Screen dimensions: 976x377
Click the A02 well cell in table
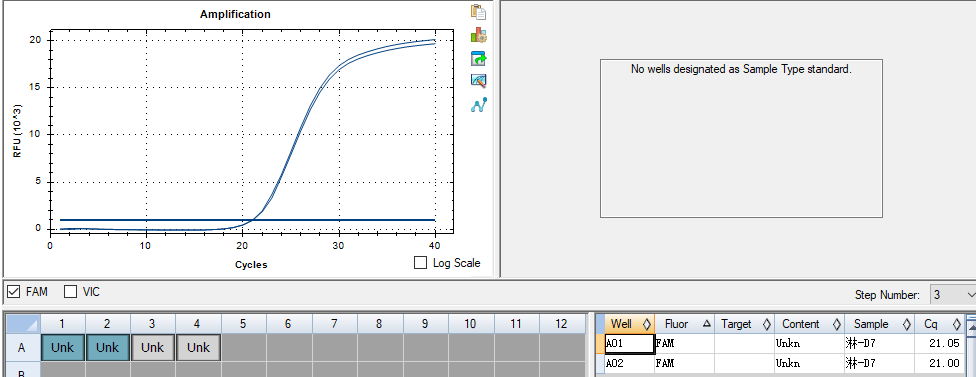(629, 363)
